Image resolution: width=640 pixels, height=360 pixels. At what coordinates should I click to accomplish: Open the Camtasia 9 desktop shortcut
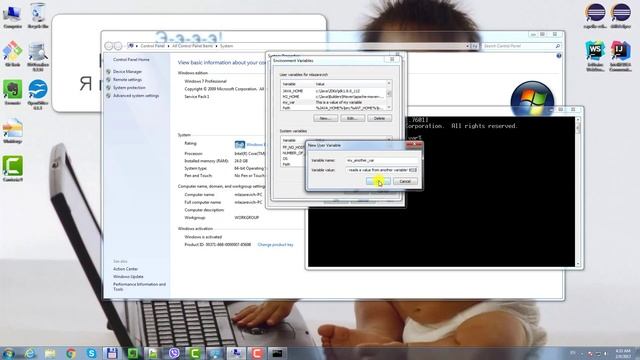pos(13,169)
